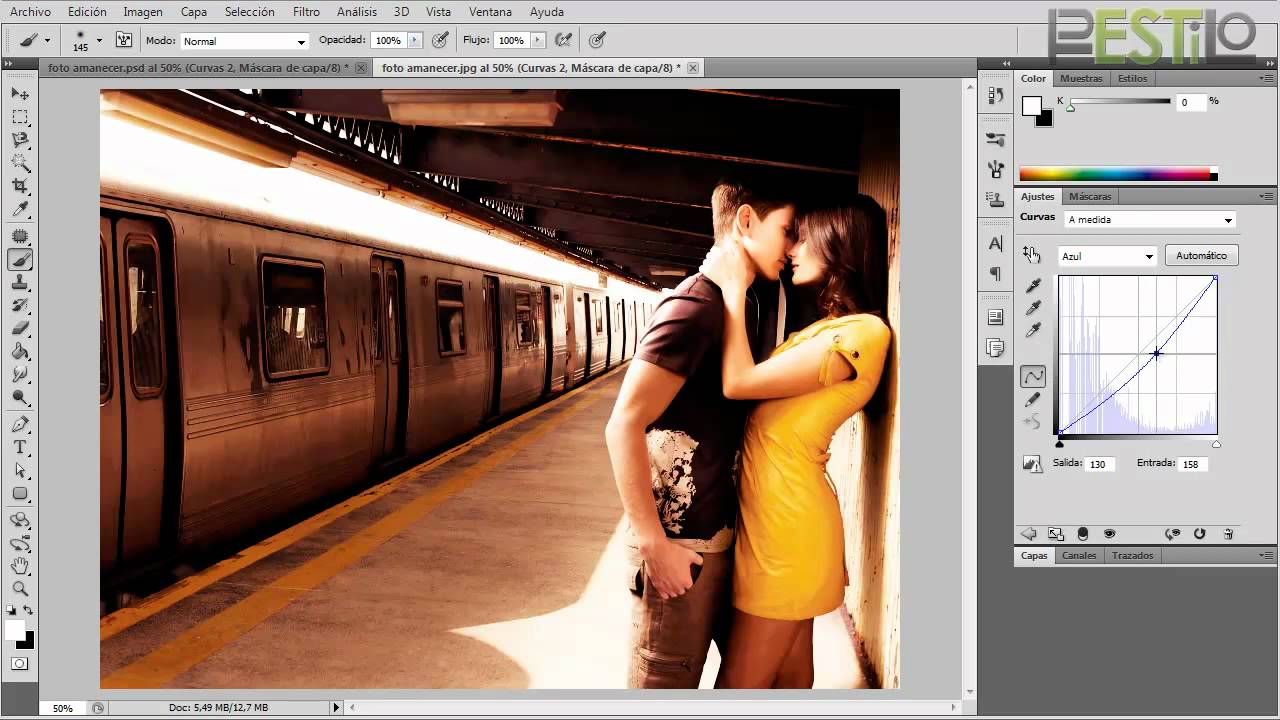
Task: Select the Quick Selection tool
Action: click(x=20, y=163)
